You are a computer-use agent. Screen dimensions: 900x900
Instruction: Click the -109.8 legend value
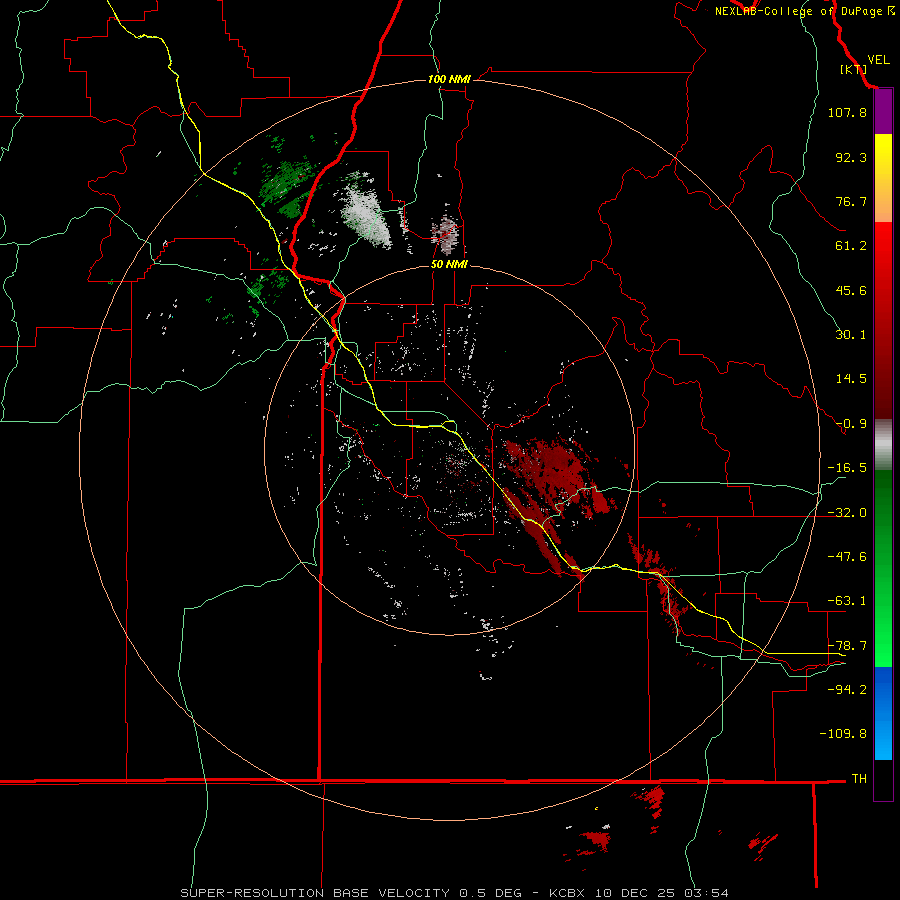(843, 734)
